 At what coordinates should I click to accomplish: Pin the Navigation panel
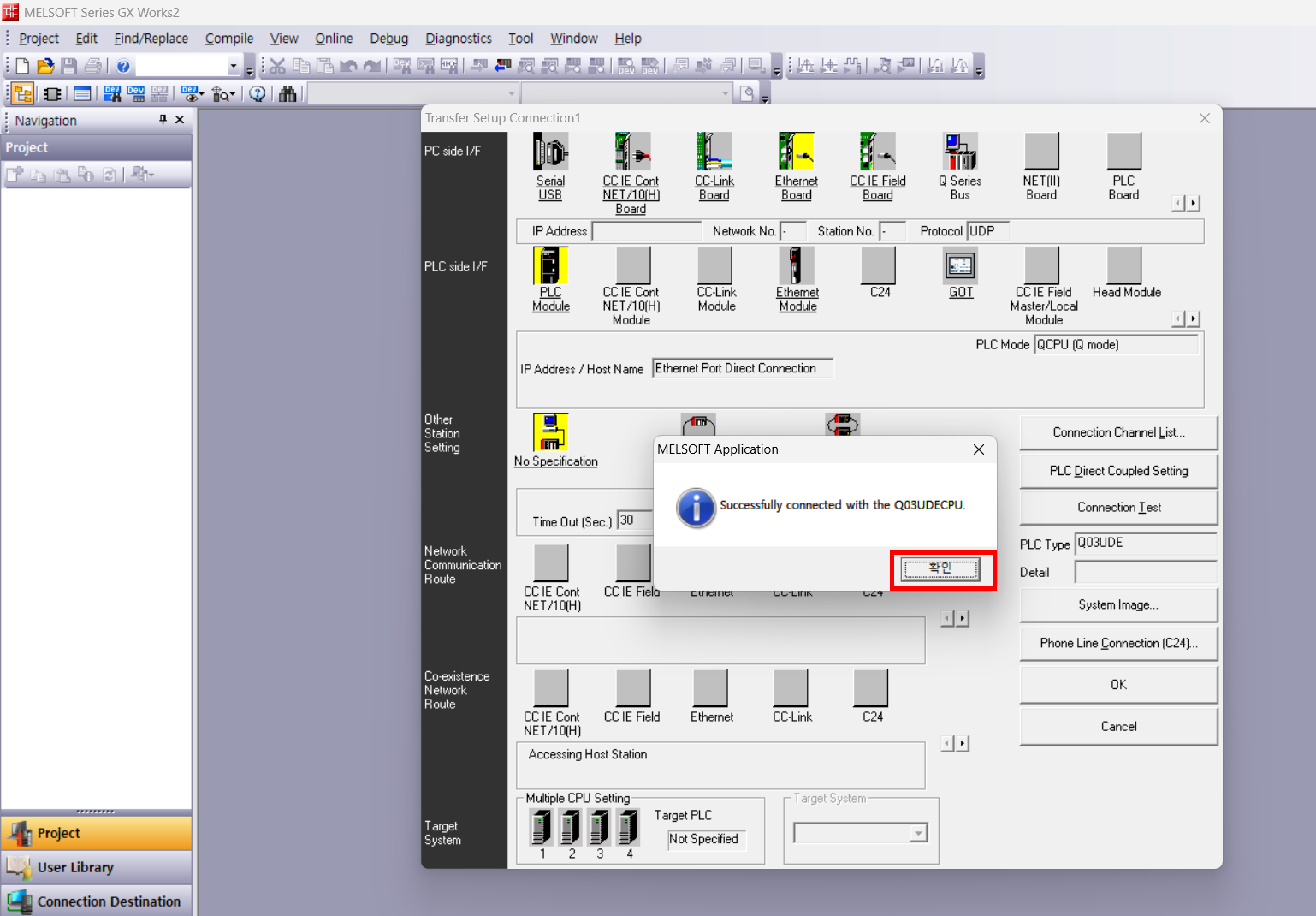click(163, 120)
